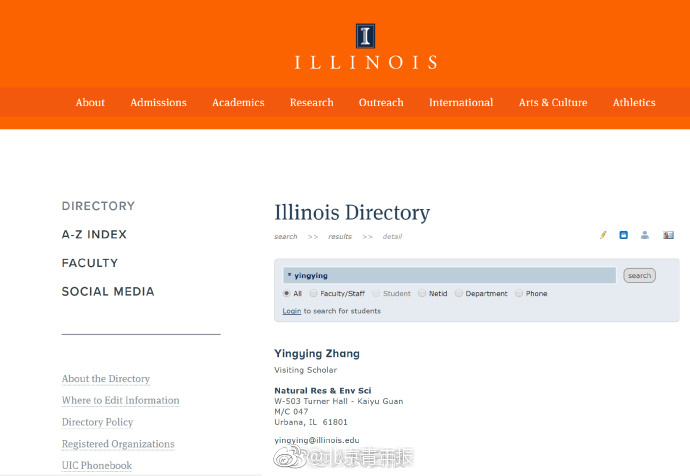Click the yingying@illinois.edu email address

[x=317, y=440]
